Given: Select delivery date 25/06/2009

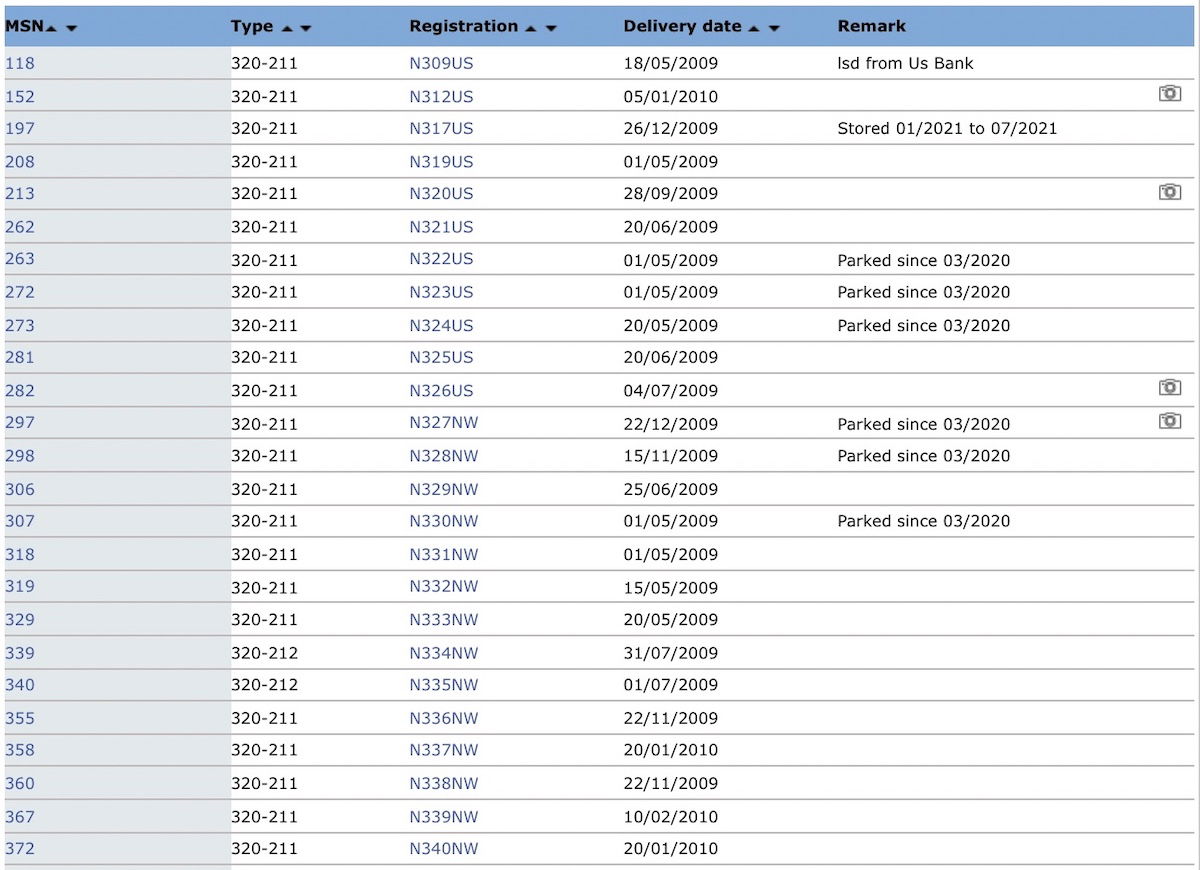Looking at the screenshot, I should [670, 489].
